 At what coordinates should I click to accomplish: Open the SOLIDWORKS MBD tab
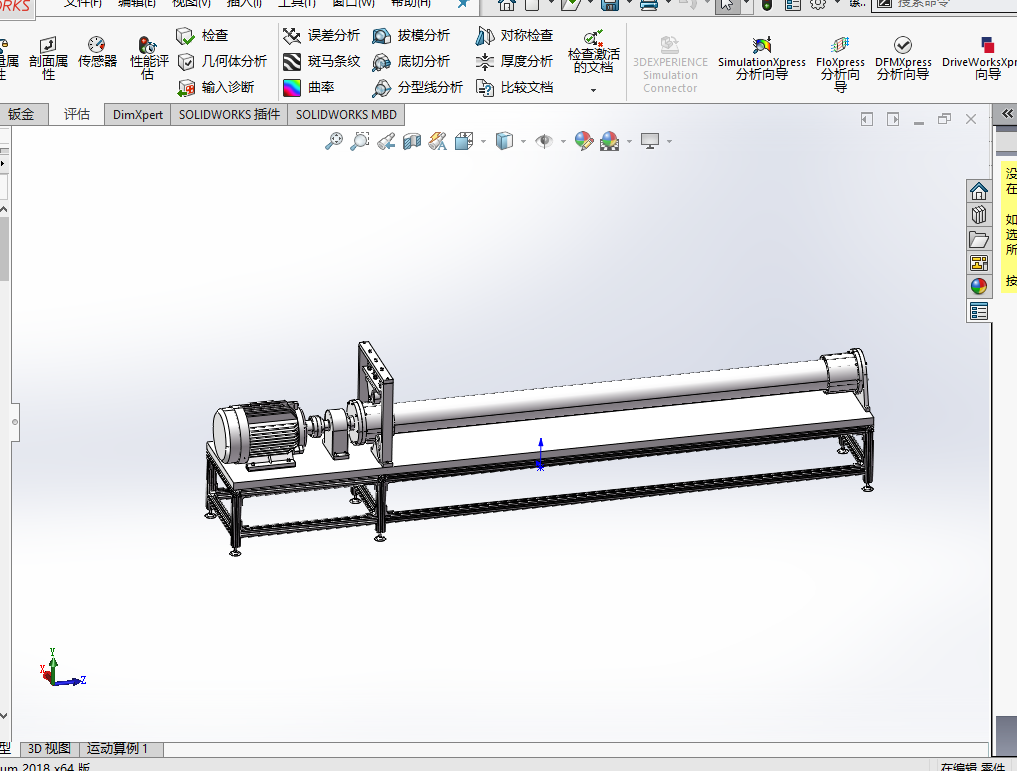click(346, 115)
